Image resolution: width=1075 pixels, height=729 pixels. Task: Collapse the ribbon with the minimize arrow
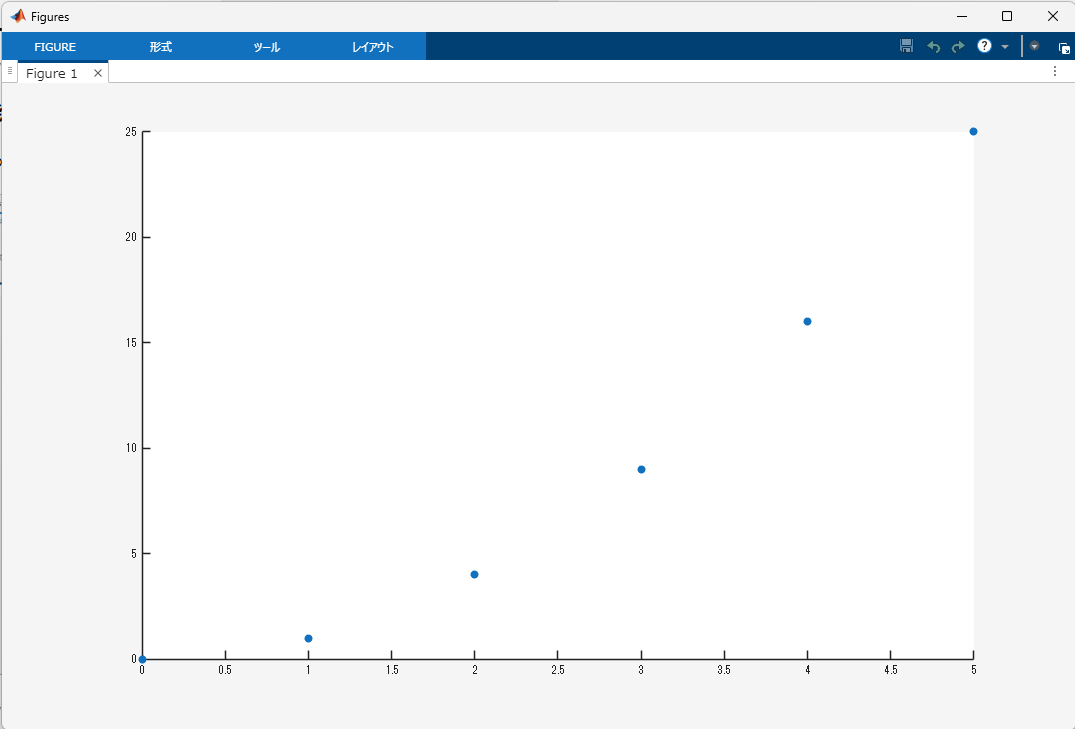pos(1033,46)
